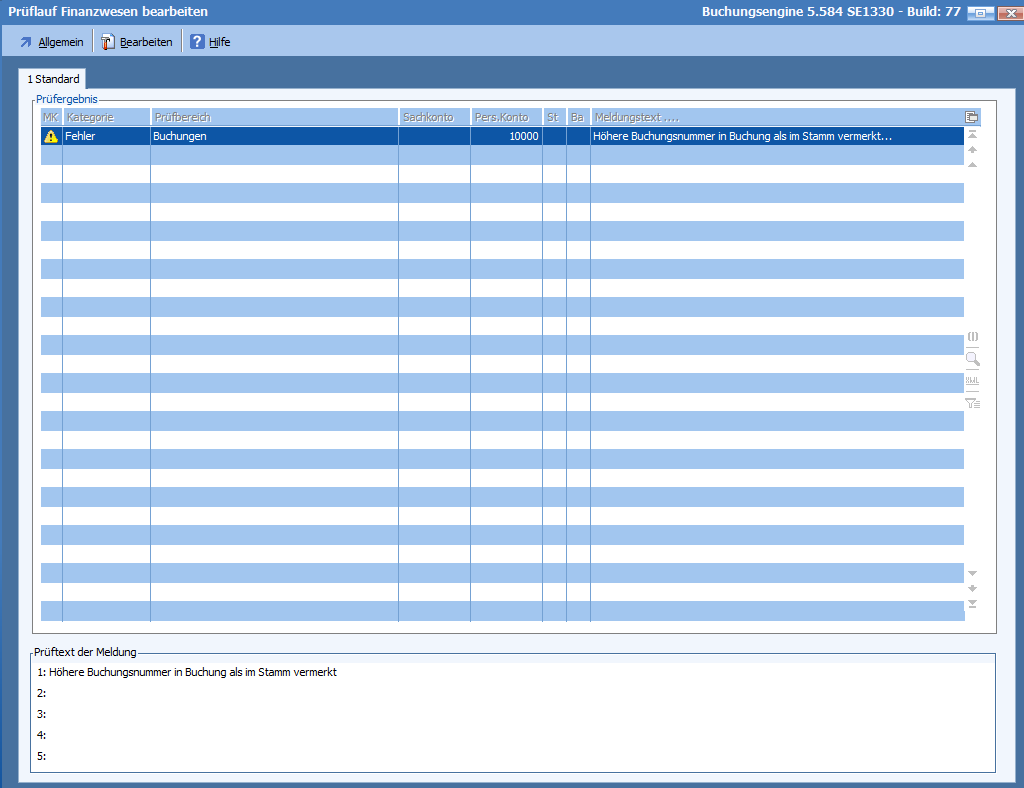Open the Allgemein menu
1024x788 pixels.
click(x=51, y=42)
